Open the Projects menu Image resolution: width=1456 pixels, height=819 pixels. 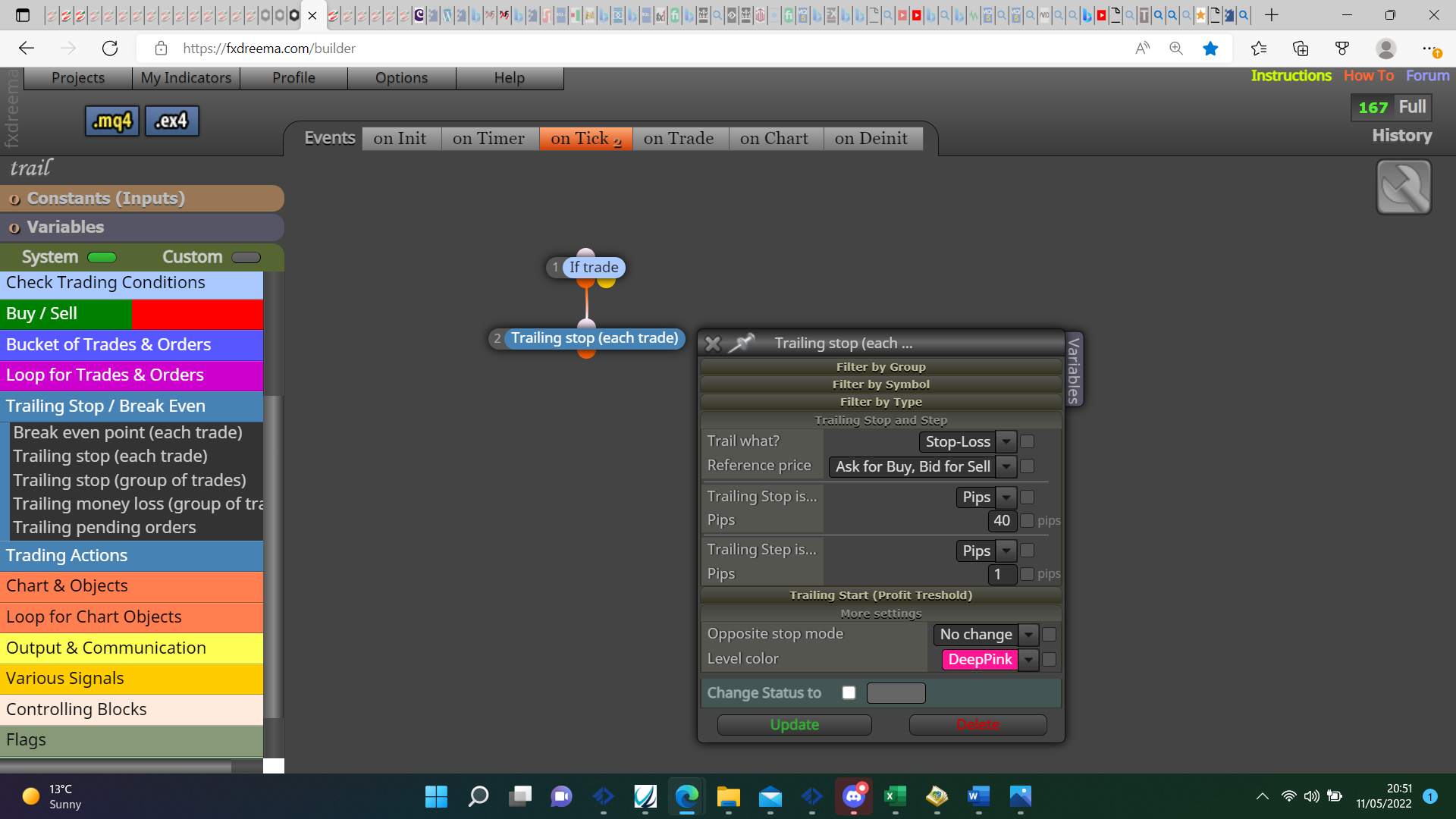(78, 78)
